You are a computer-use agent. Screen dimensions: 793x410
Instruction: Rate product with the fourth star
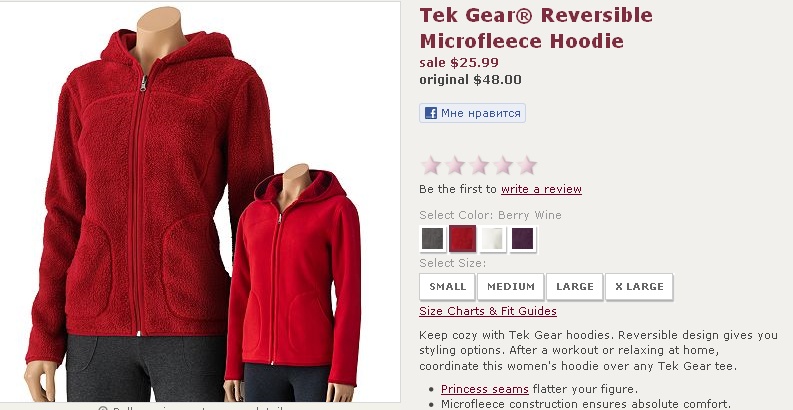(503, 165)
